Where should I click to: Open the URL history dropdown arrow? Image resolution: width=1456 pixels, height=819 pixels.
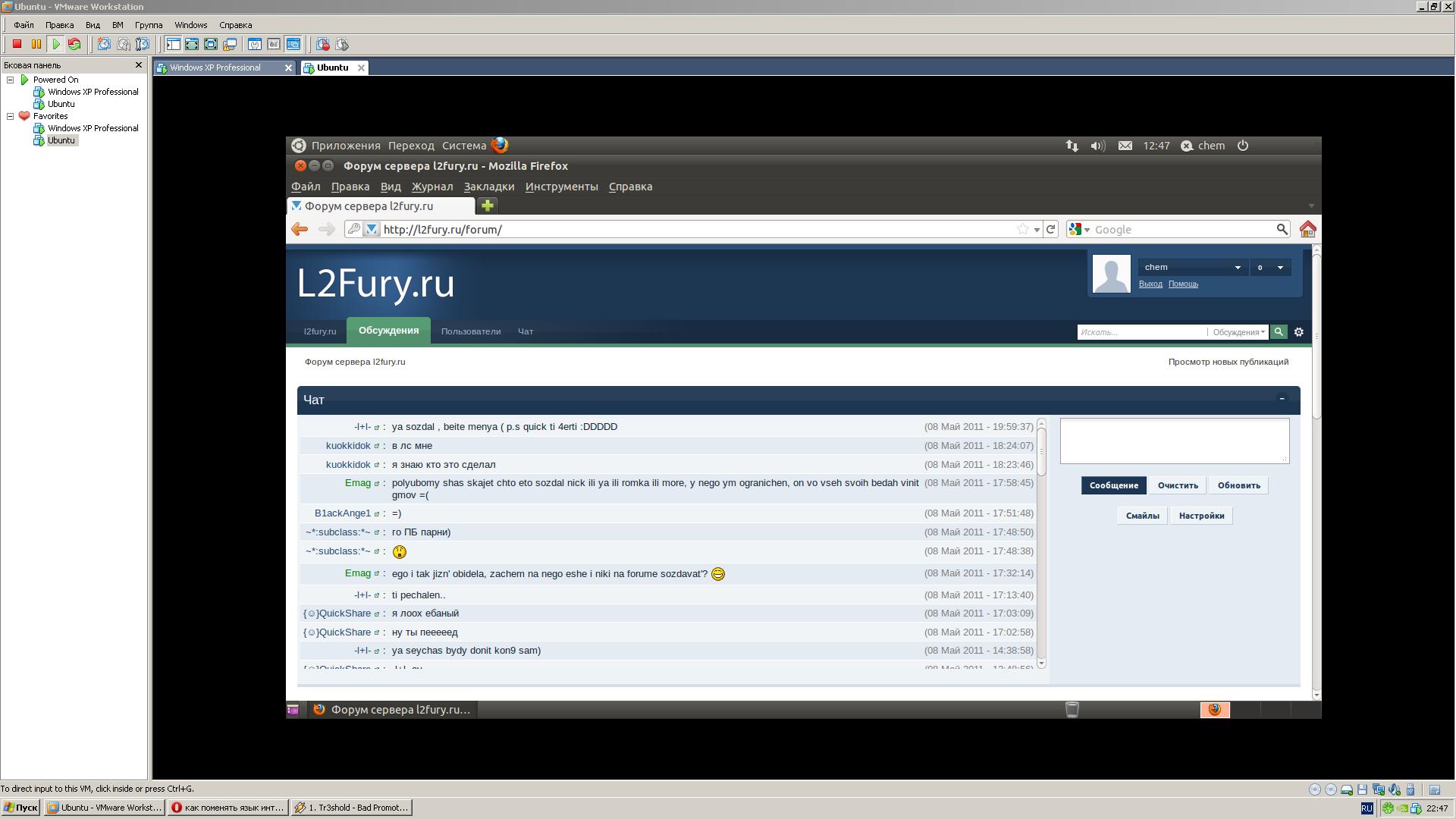click(x=1037, y=230)
